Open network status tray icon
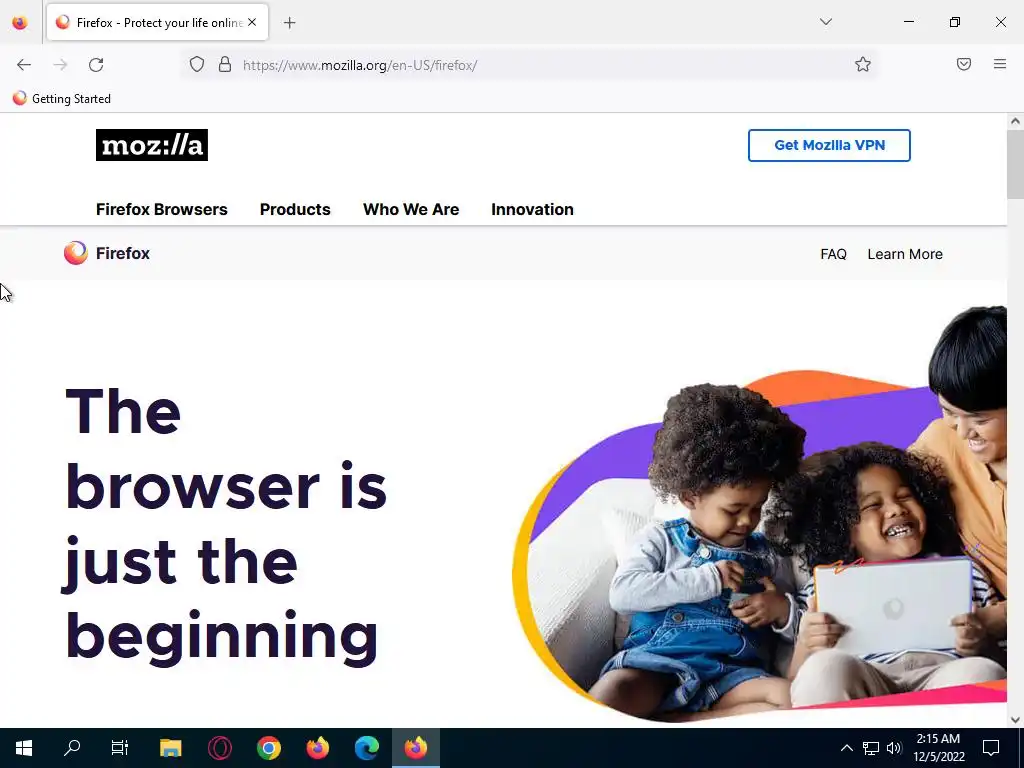1024x768 pixels. coord(871,748)
